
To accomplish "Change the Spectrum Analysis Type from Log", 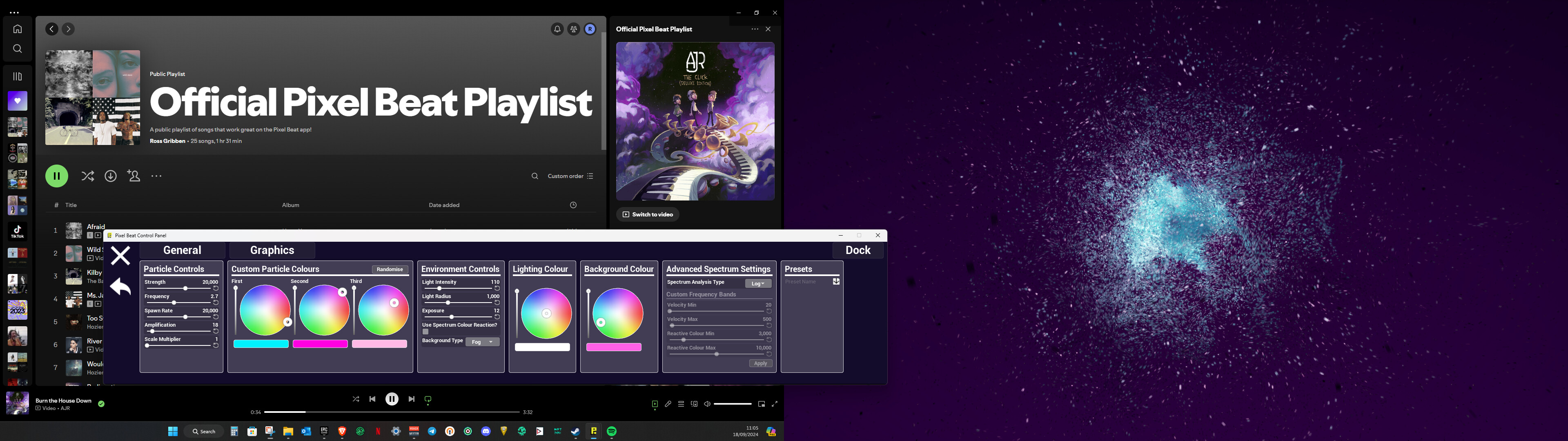I will click(758, 283).
